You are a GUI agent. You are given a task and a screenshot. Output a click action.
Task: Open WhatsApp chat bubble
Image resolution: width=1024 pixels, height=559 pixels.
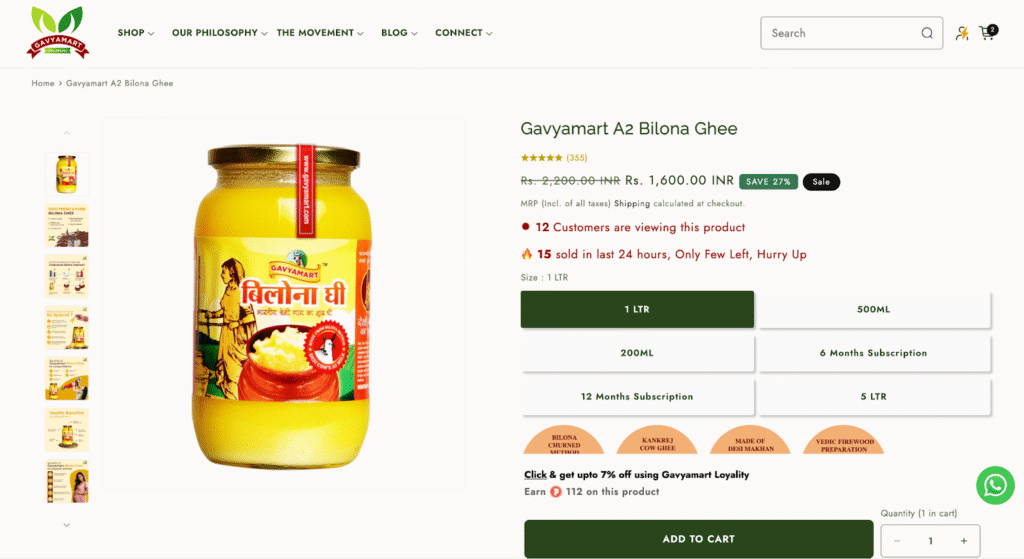coord(995,485)
